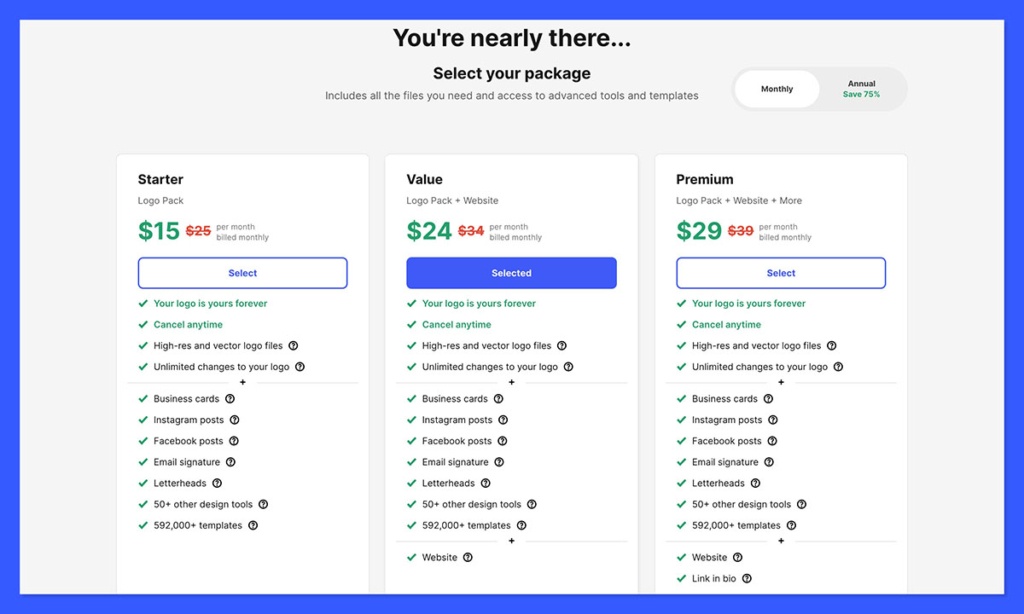The image size is (1024, 614).
Task: Expand extra features in the Starter plan
Action: tap(241, 383)
